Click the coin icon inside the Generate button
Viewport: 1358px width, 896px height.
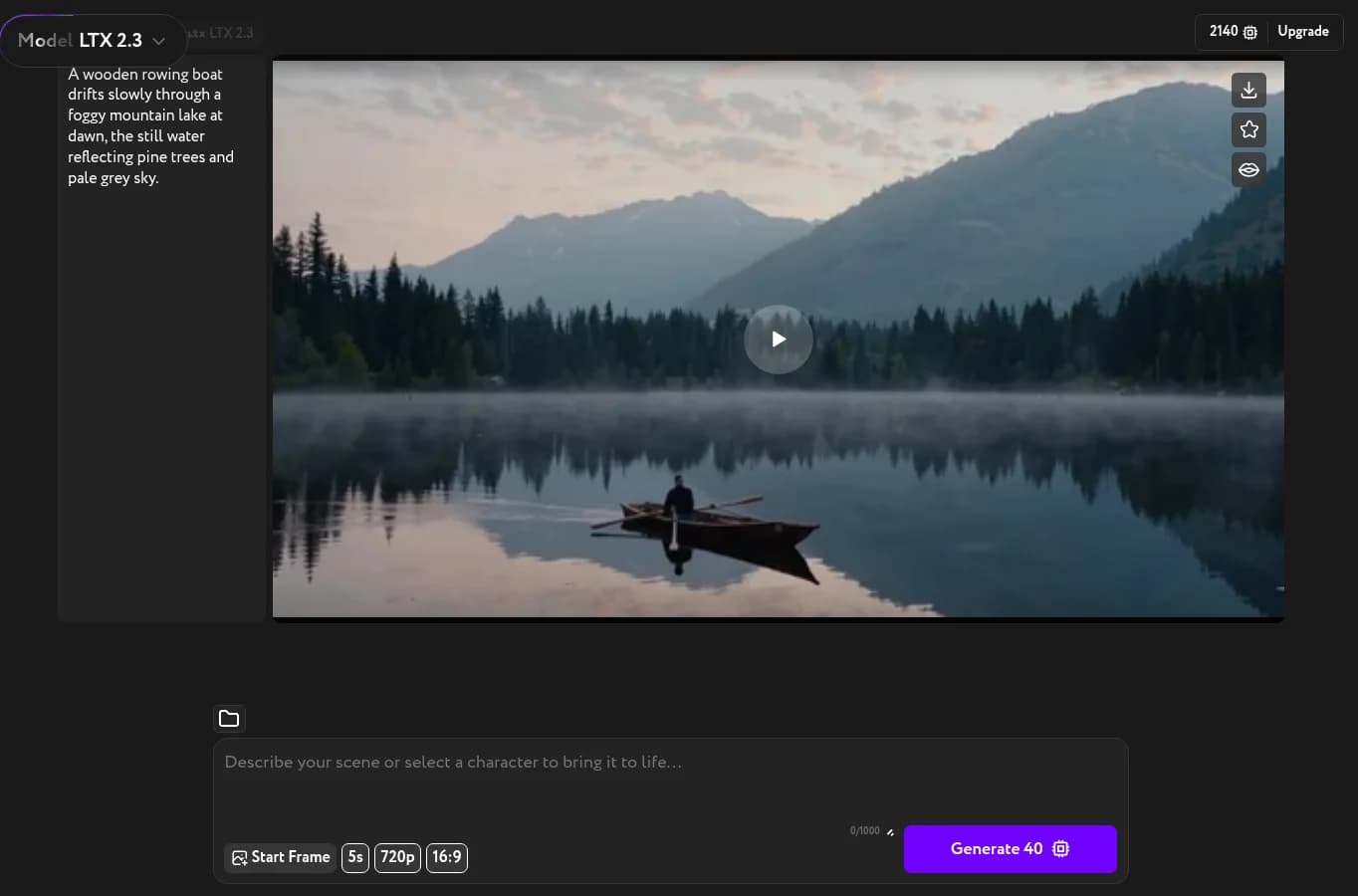(1060, 848)
